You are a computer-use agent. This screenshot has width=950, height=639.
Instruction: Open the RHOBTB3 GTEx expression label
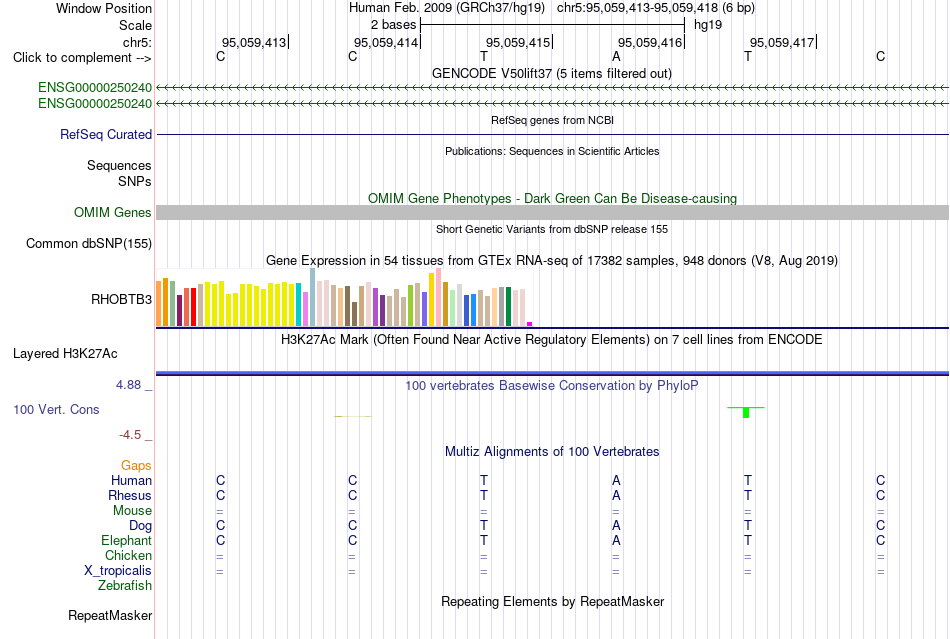click(121, 299)
